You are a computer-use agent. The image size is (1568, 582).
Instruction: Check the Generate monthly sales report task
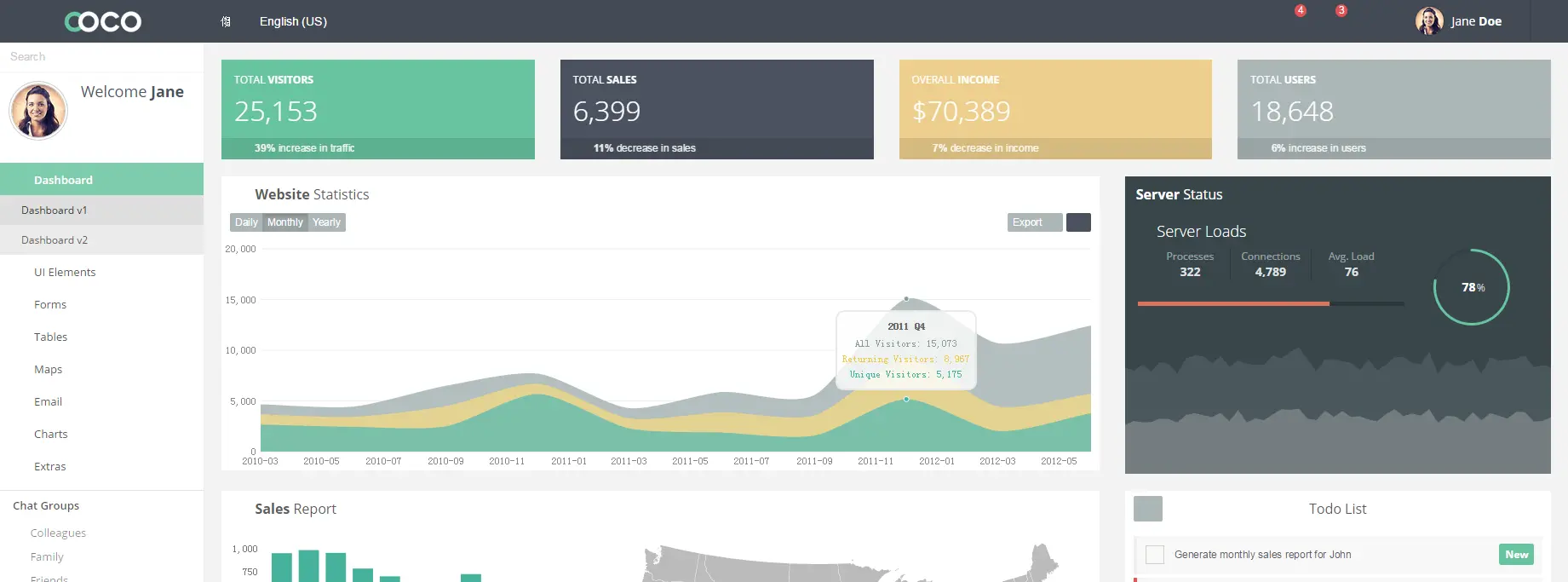(1155, 555)
